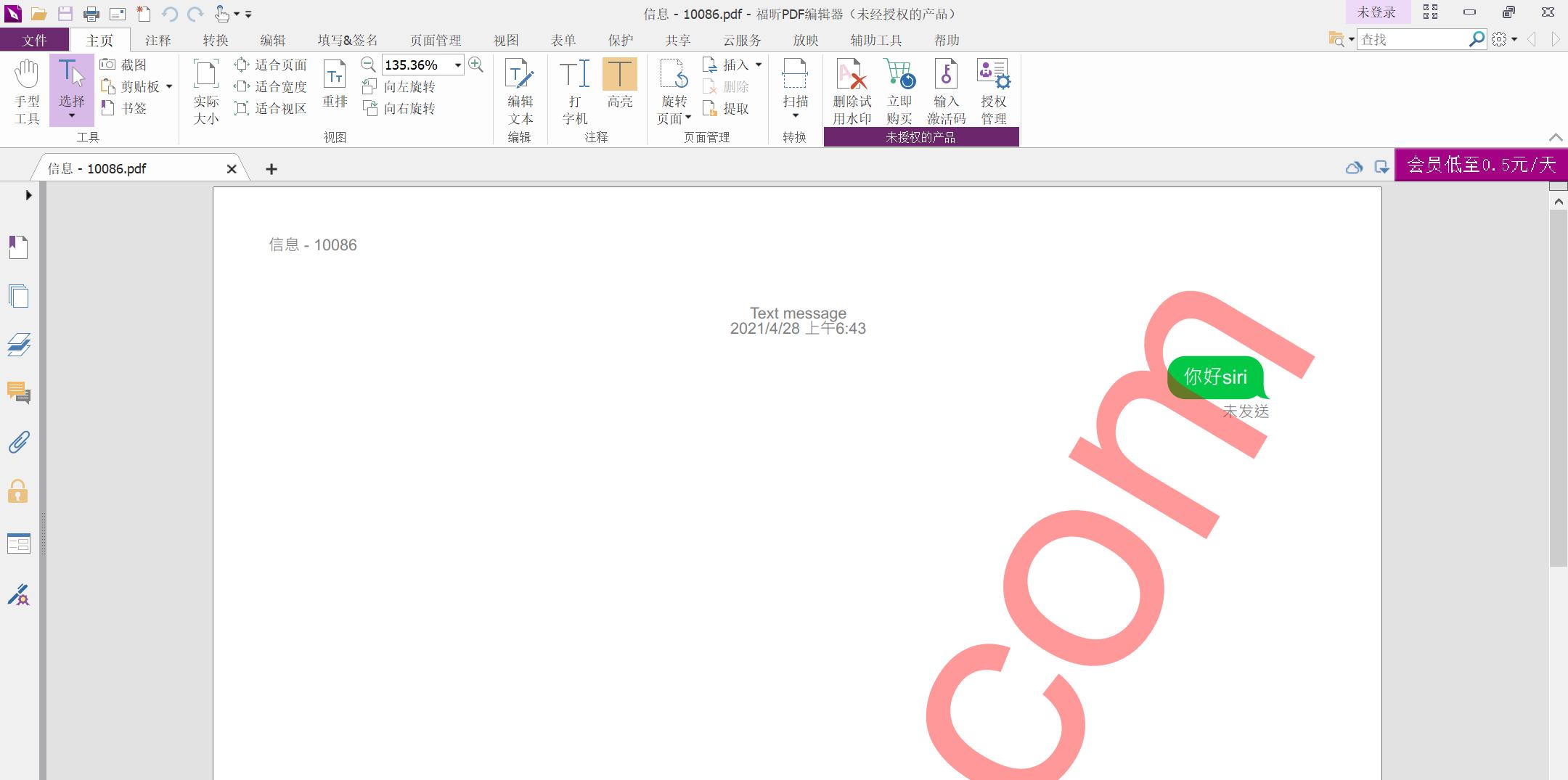The height and width of the screenshot is (780, 1568).
Task: Open the page thumbnails panel in sidebar
Action: click(x=19, y=296)
